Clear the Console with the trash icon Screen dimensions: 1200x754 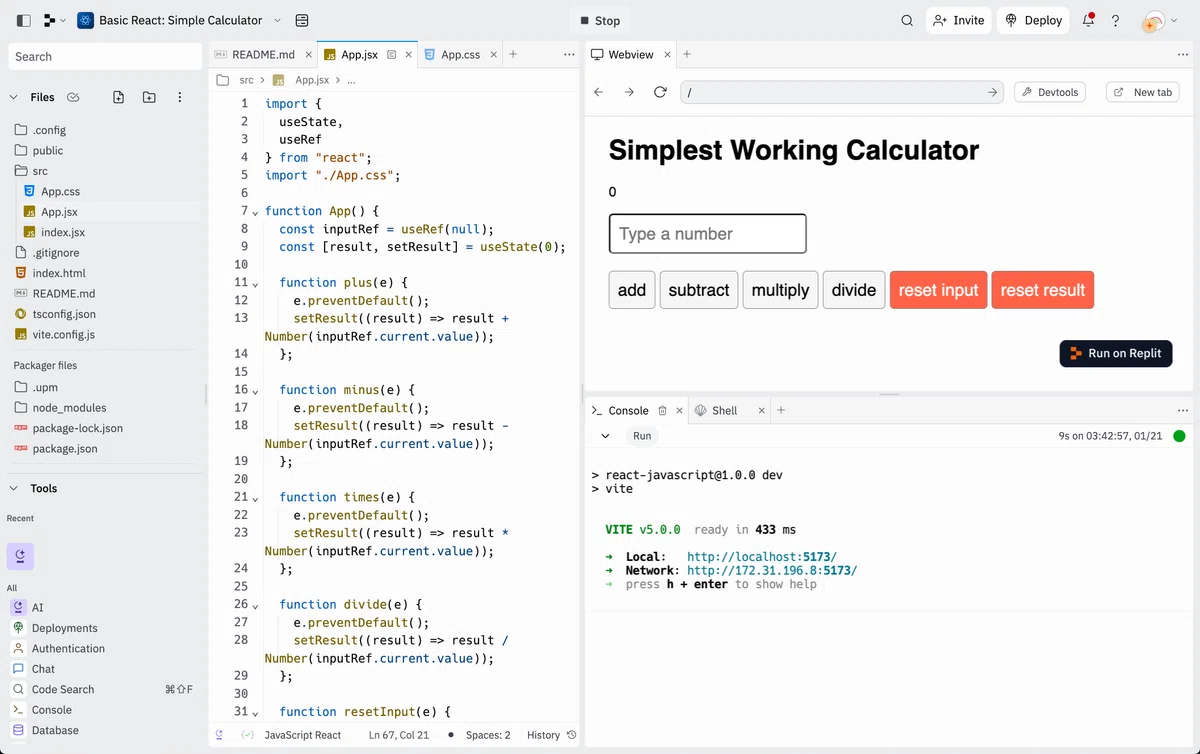pyautogui.click(x=662, y=410)
